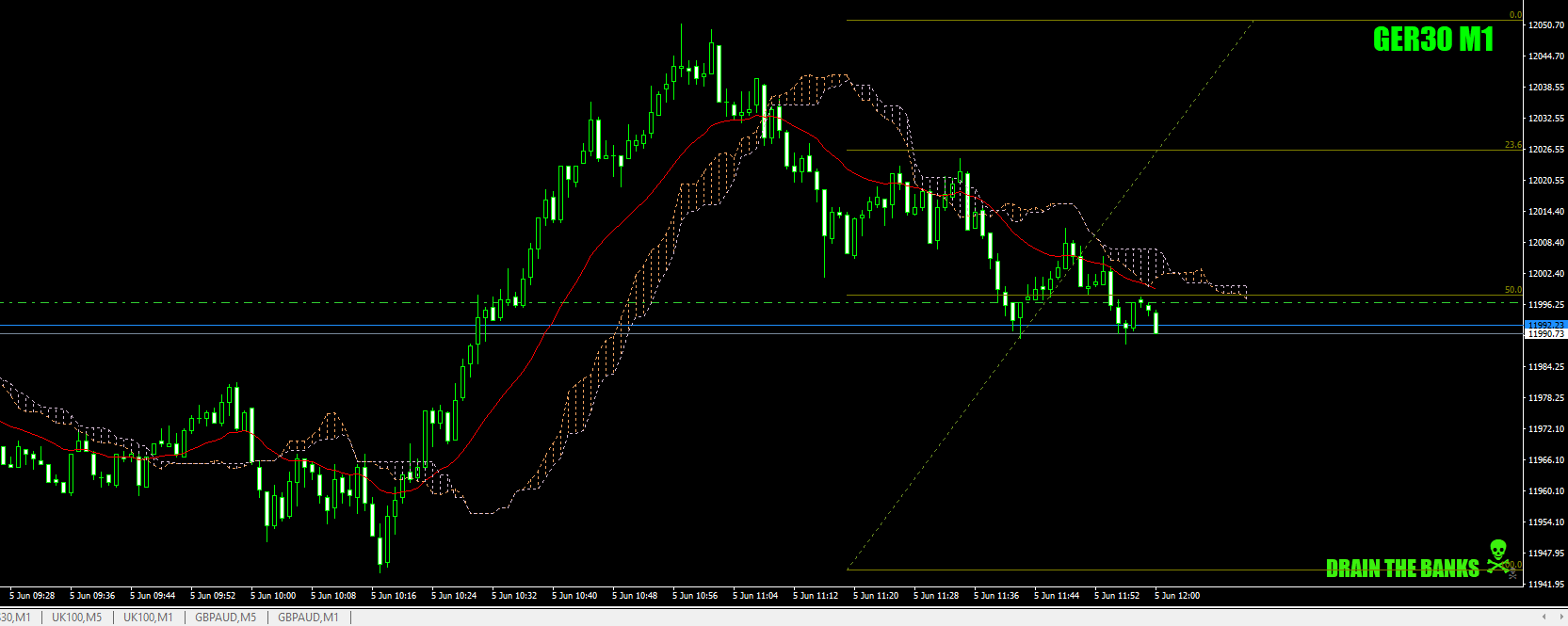This screenshot has width=1568, height=626.
Task: Click the 11990.73 price level label
Action: pos(1545,334)
